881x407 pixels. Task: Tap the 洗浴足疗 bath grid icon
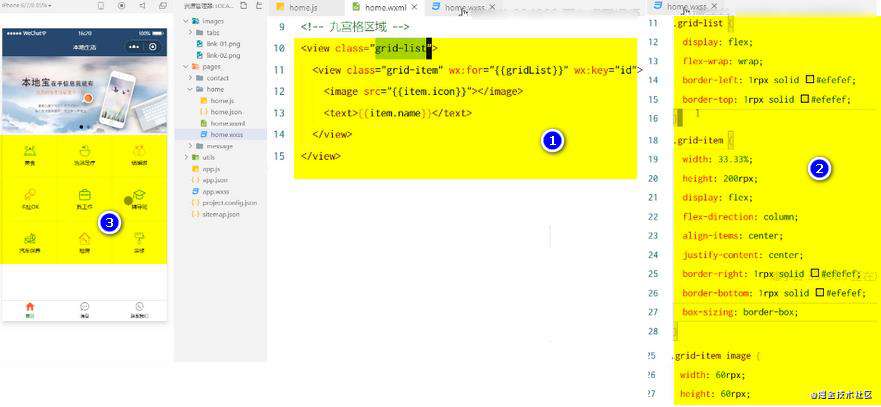point(84,151)
